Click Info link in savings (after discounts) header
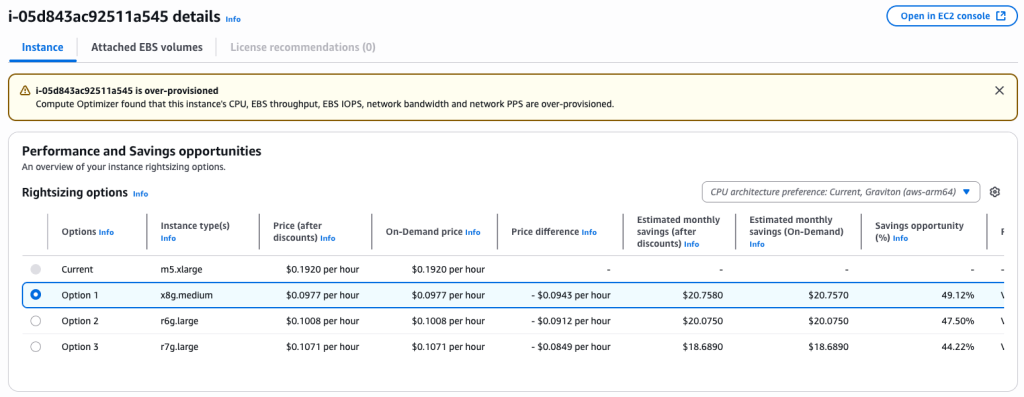 pos(692,244)
